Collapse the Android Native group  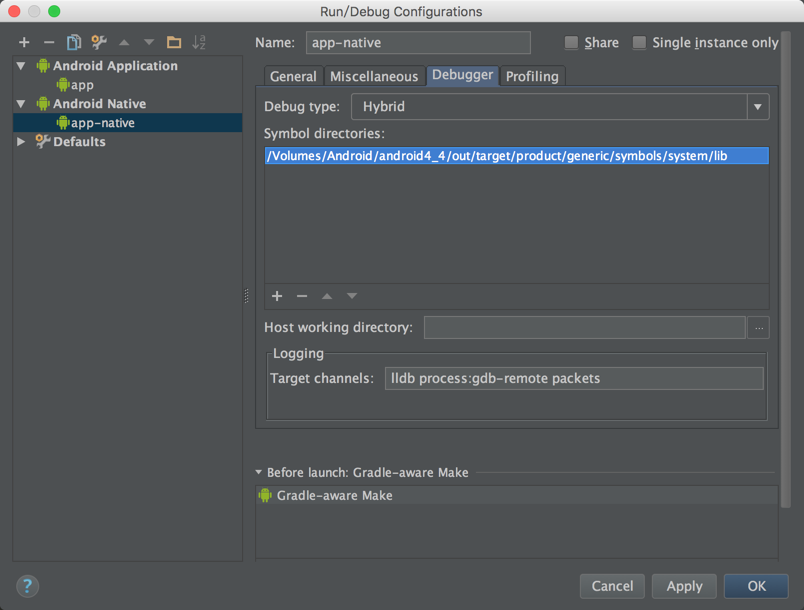tap(21, 104)
